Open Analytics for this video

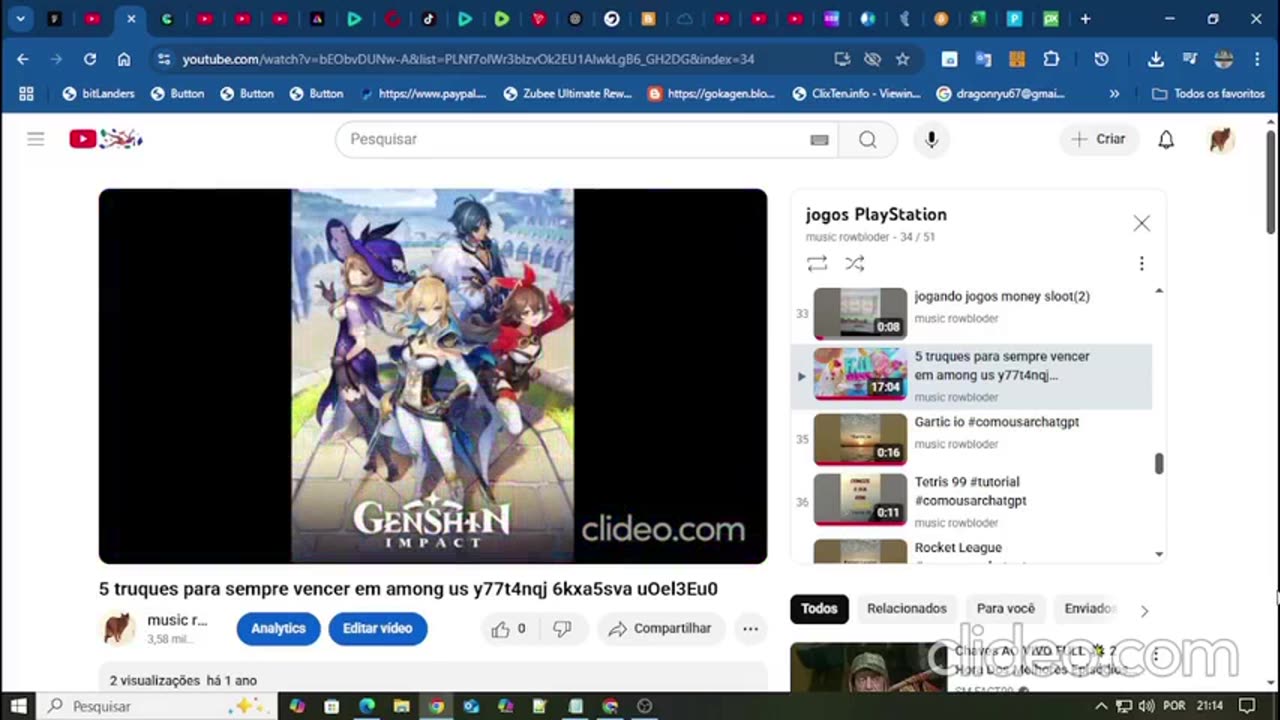click(x=278, y=629)
